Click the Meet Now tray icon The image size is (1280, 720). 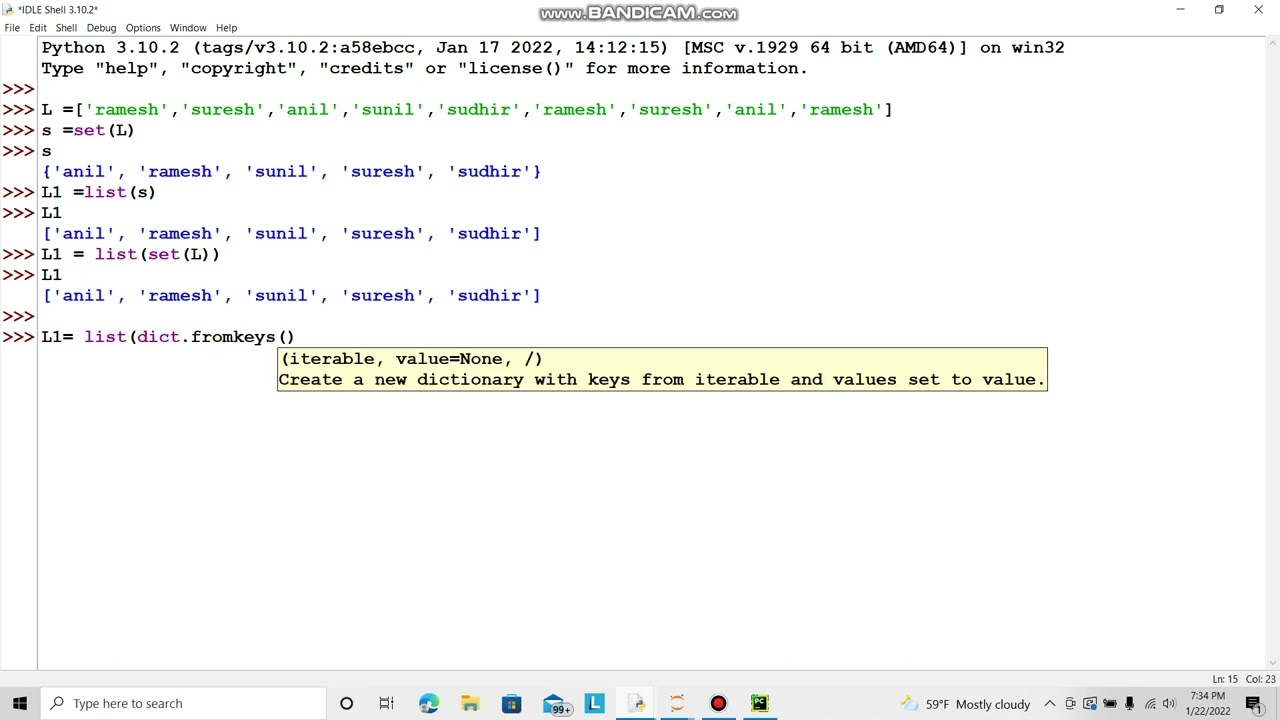click(1070, 704)
